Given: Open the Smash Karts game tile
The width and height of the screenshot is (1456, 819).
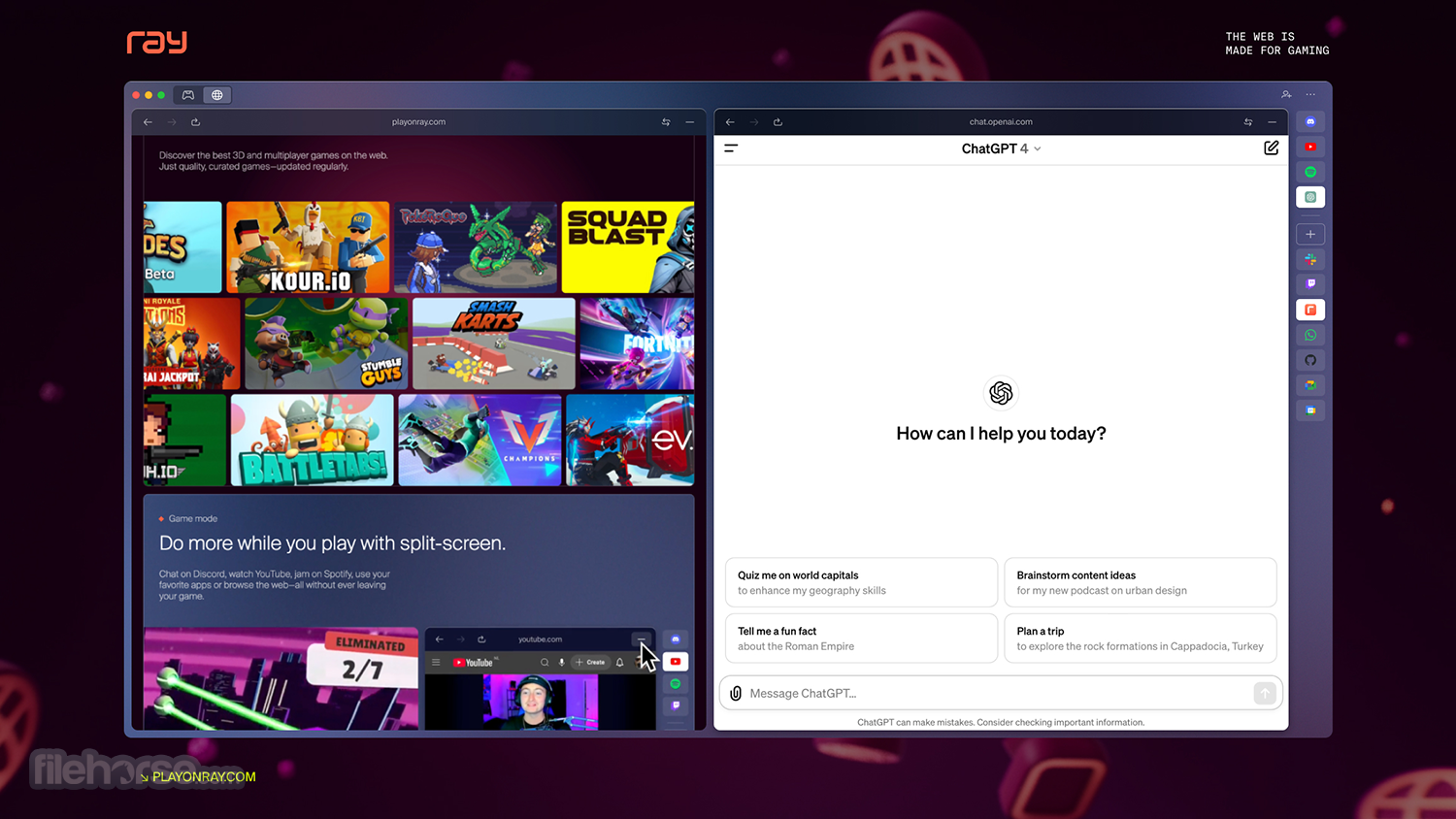Looking at the screenshot, I should click(x=494, y=344).
